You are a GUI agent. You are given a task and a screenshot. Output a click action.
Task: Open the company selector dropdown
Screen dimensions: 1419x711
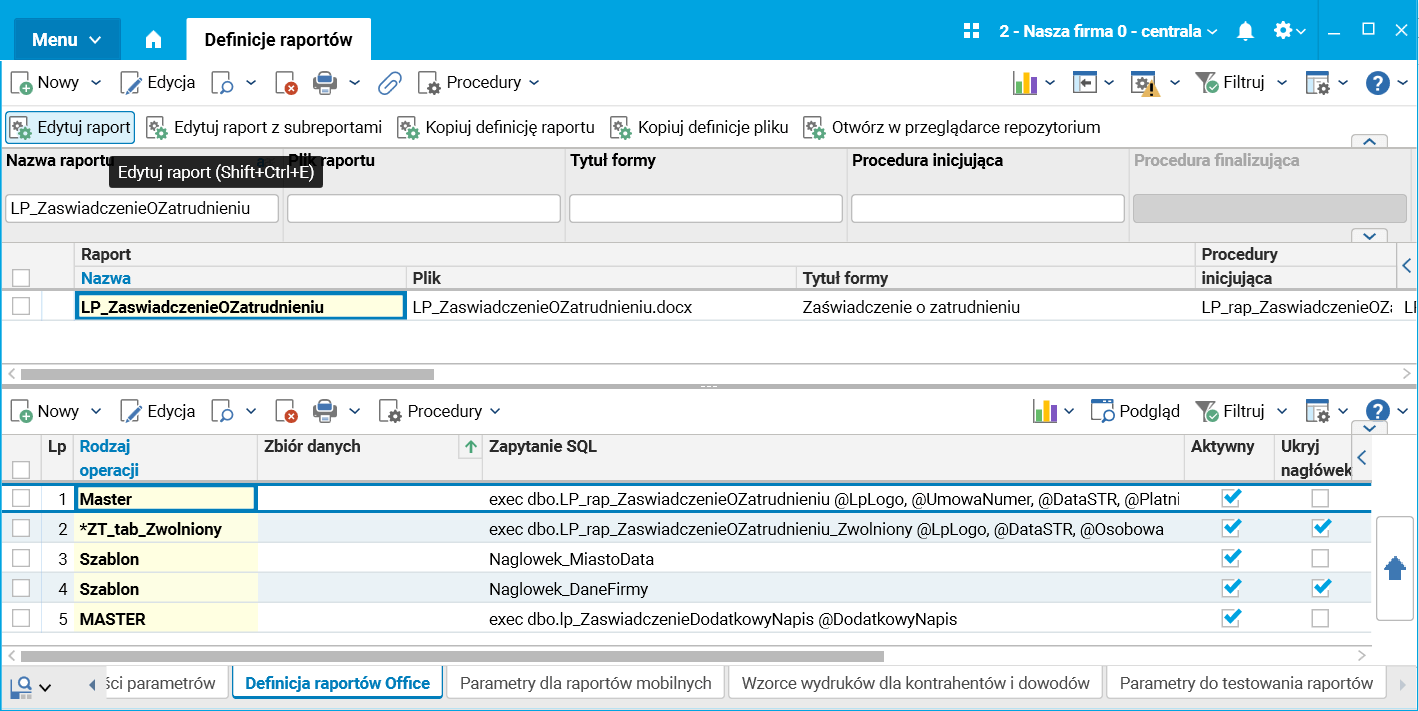1108,31
